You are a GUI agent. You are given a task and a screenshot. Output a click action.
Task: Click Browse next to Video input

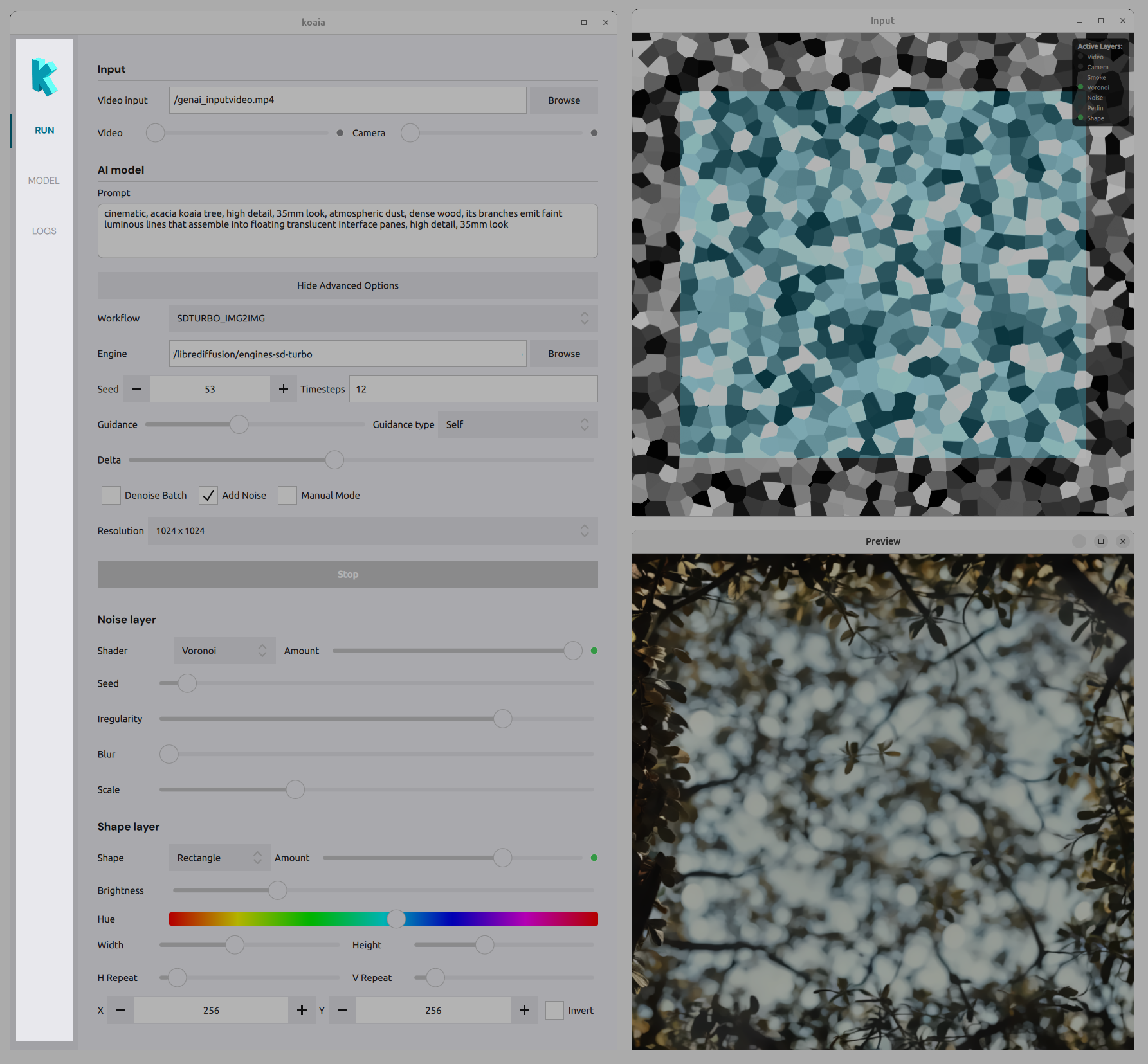563,100
